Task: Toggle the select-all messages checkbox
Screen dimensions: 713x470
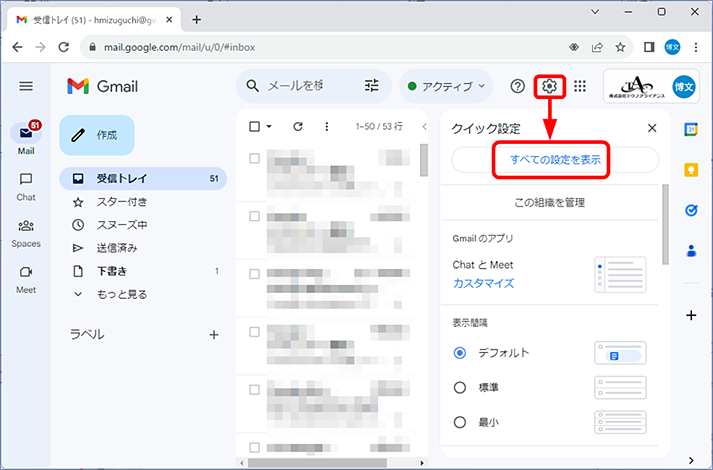Action: point(255,126)
